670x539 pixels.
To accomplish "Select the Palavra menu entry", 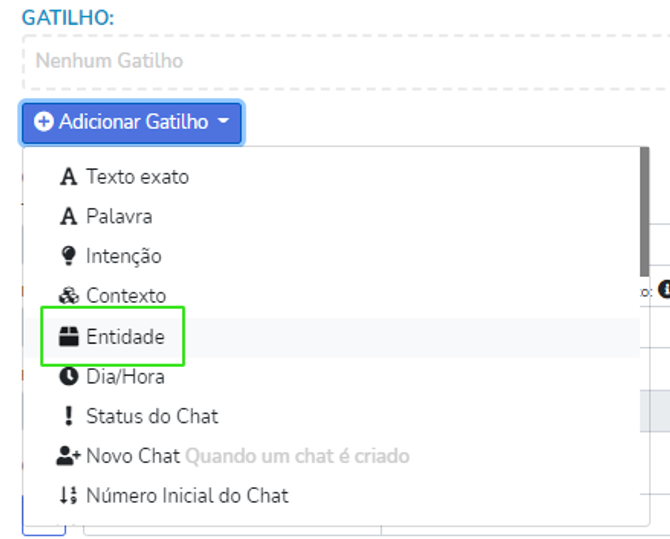I will pos(119,217).
